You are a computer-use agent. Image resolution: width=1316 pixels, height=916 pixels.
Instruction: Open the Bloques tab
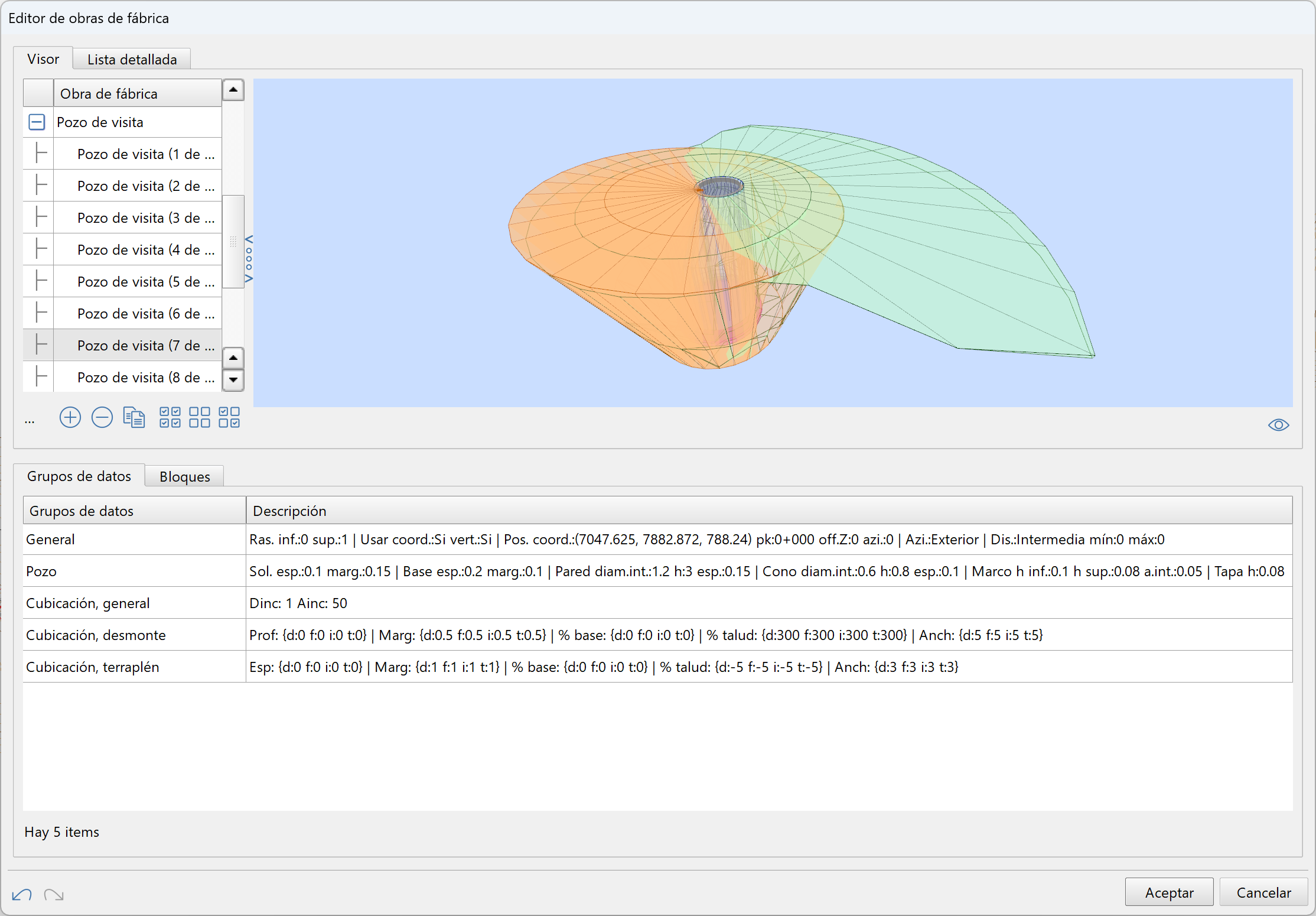pos(184,477)
